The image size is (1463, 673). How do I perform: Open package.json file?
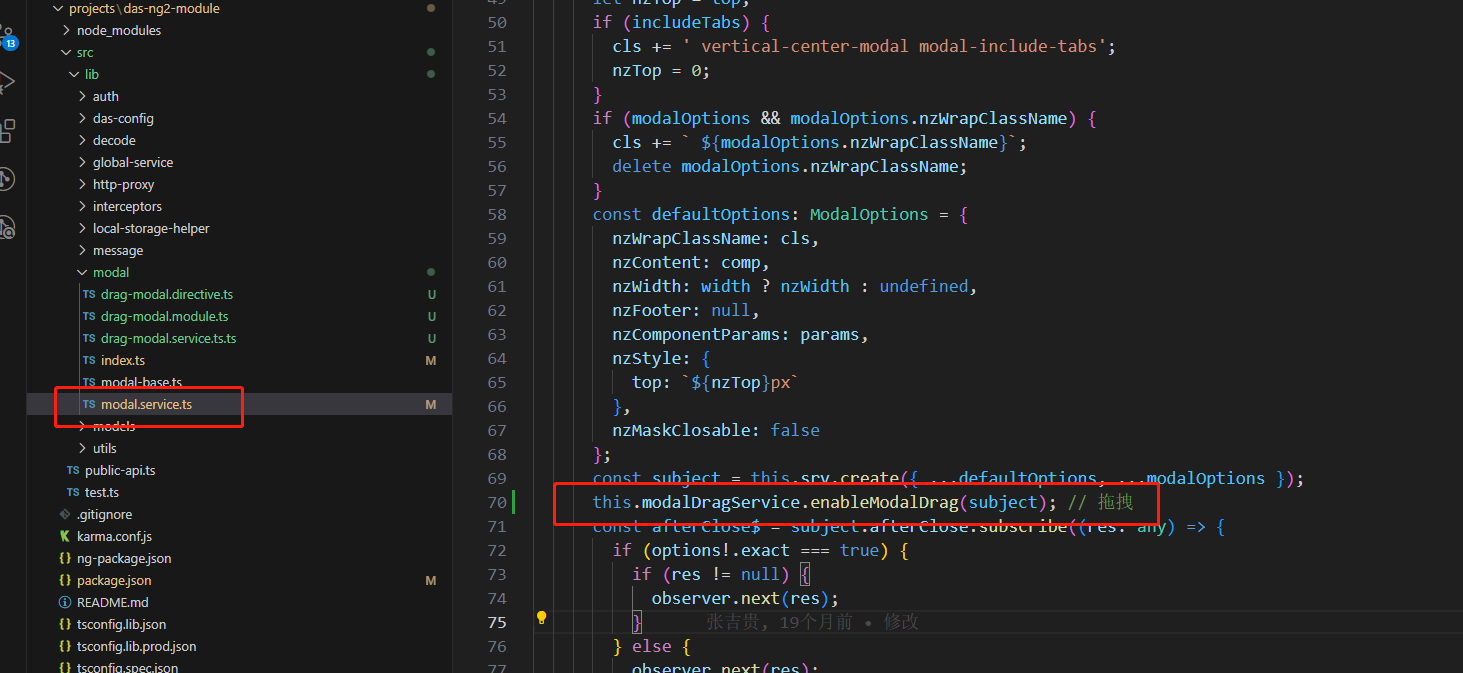point(114,580)
